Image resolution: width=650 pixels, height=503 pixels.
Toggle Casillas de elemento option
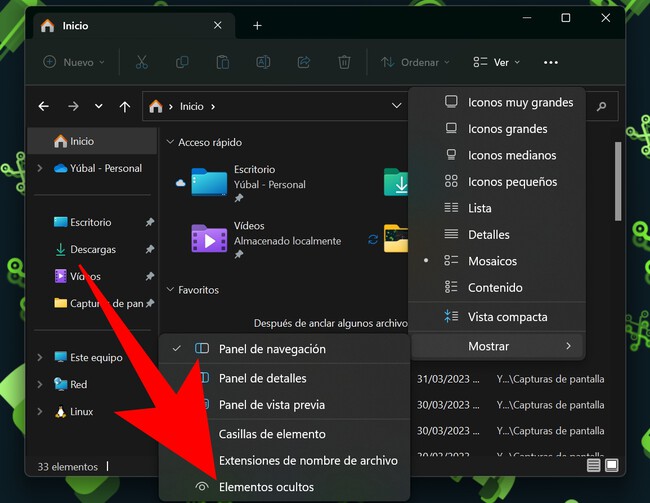click(x=272, y=434)
